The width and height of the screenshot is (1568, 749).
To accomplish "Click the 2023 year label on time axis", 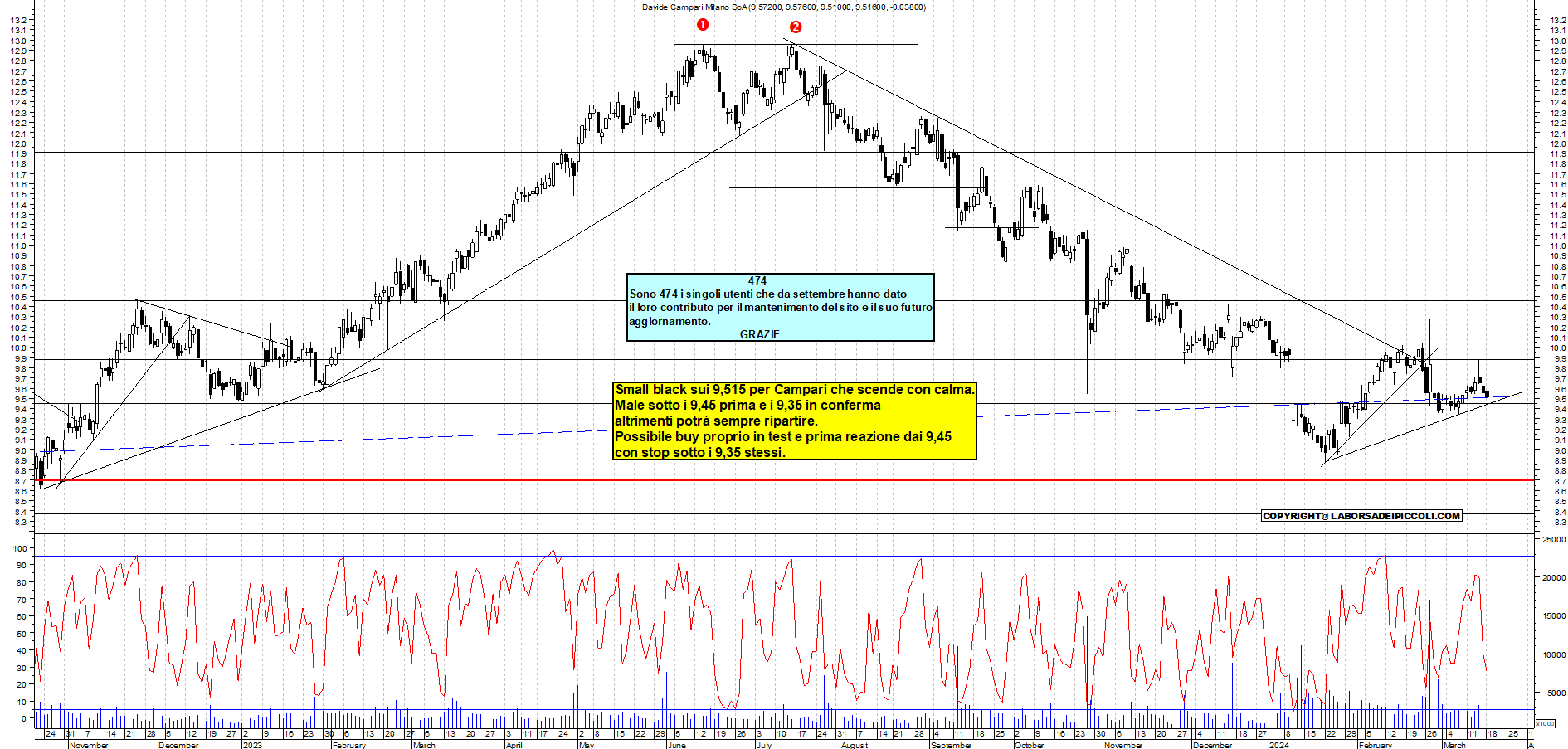I will pos(252,745).
